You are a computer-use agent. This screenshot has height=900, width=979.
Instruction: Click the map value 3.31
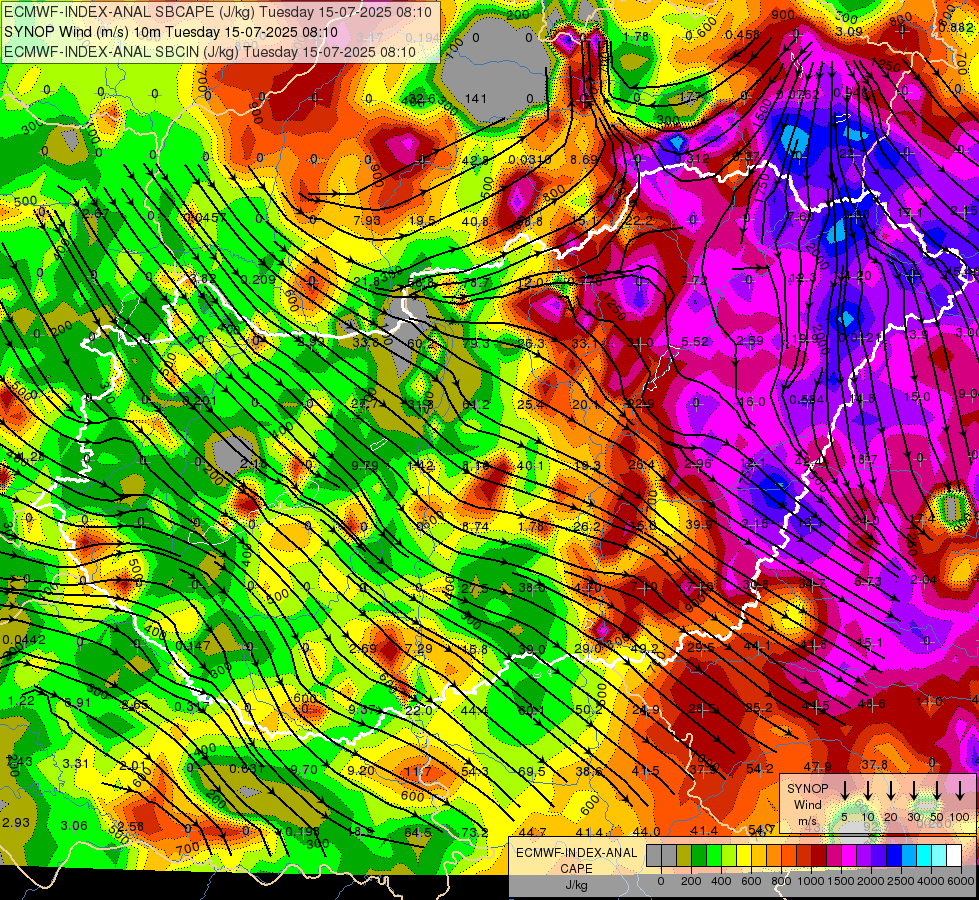click(76, 763)
